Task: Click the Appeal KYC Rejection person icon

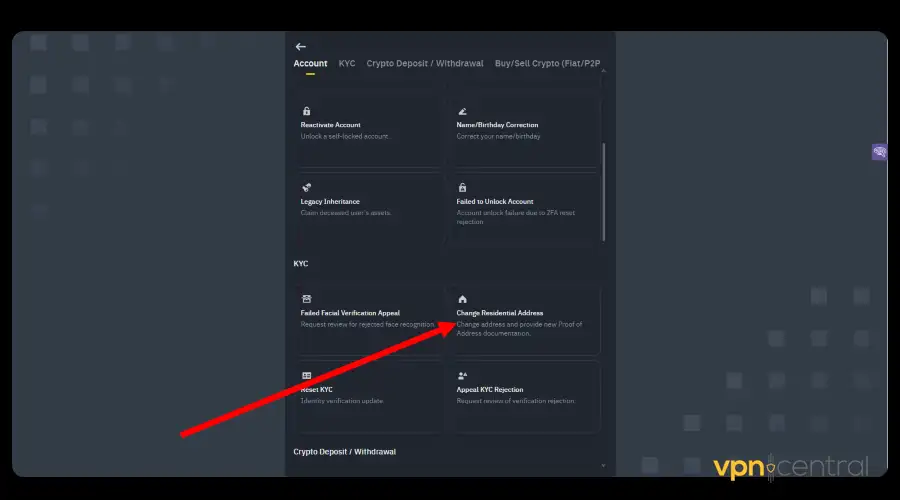Action: click(x=462, y=376)
